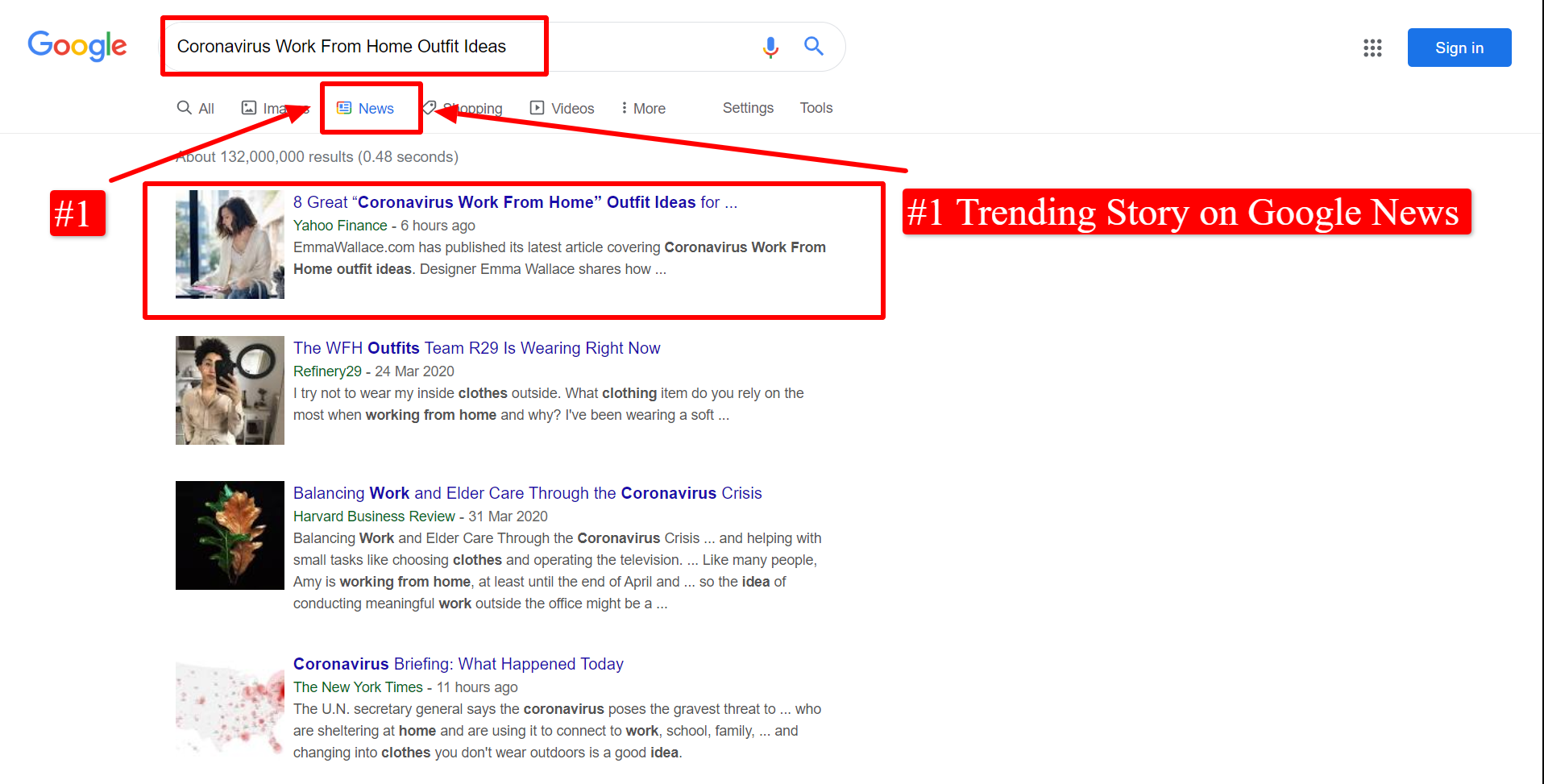Screen dimensions: 1544x784
Task: Open search Settings
Action: click(x=748, y=108)
